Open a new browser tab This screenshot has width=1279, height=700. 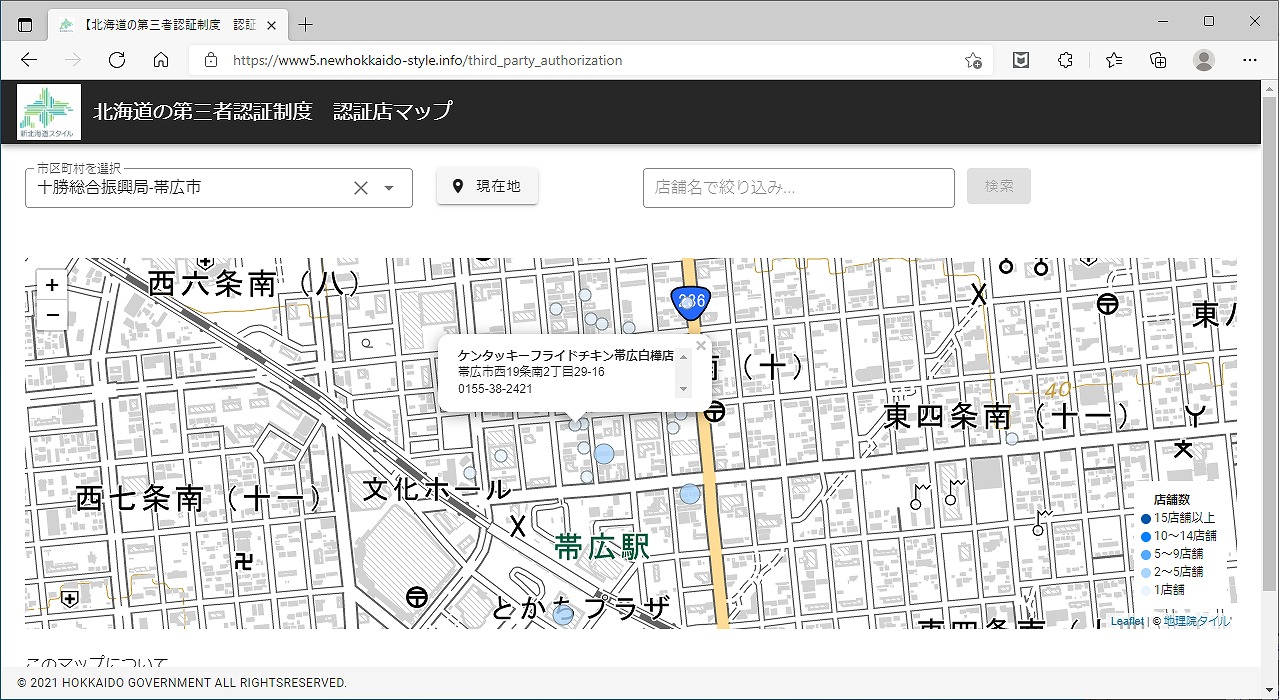(x=306, y=24)
